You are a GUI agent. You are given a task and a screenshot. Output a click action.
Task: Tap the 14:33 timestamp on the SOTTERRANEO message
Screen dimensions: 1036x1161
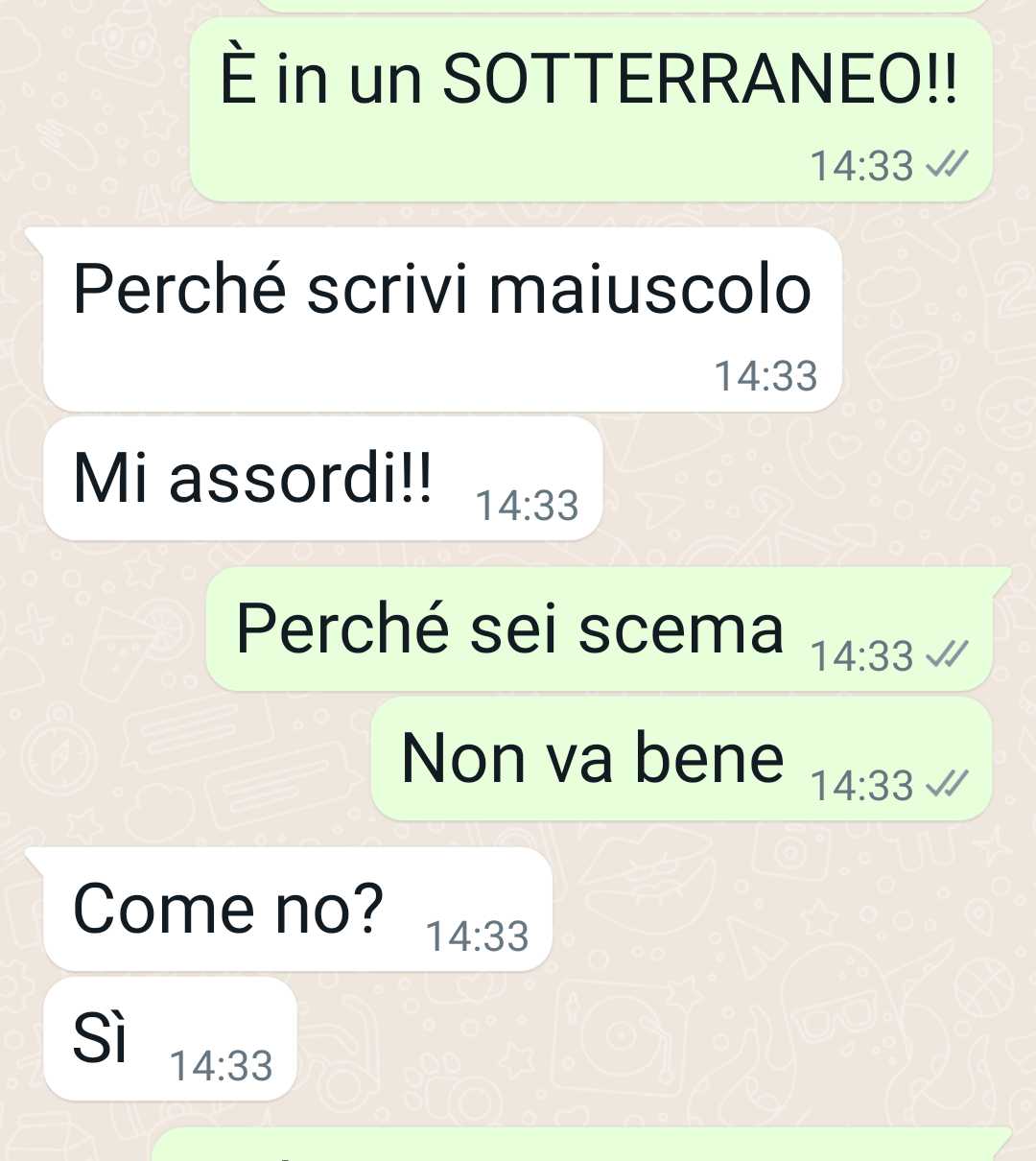pos(861,166)
